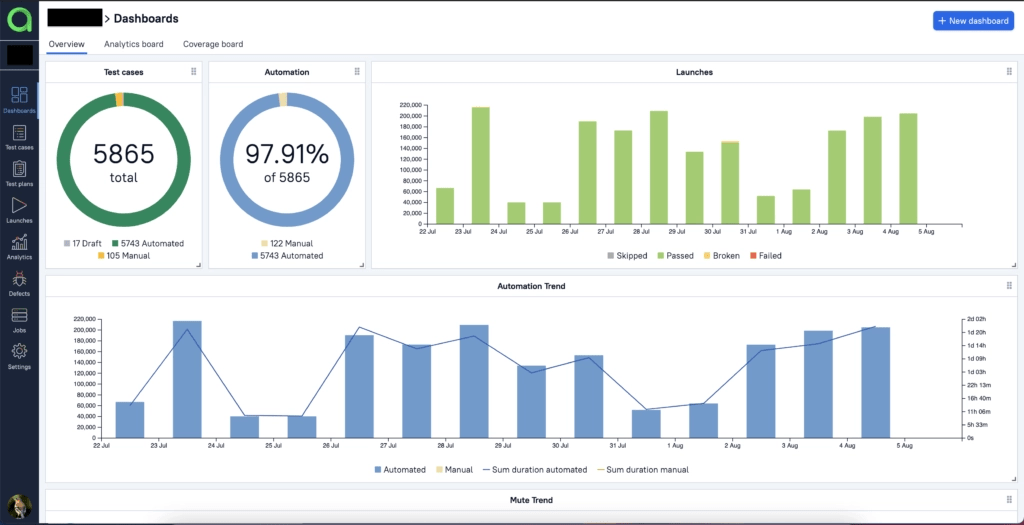This screenshot has width=1024, height=525.
Task: Open Launches from the sidebar
Action: (19, 210)
